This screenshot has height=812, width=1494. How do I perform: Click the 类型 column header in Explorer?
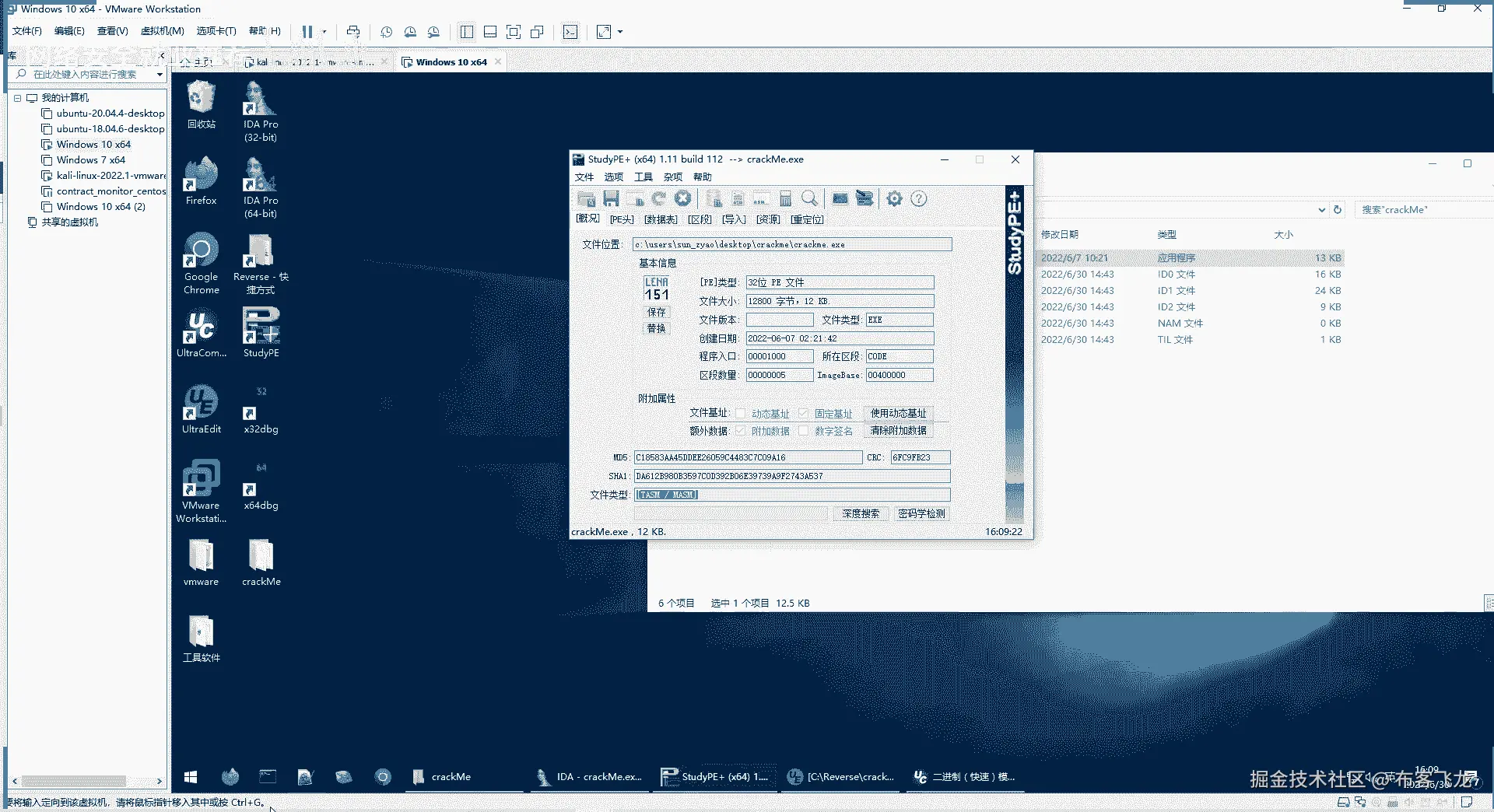pos(1166,235)
